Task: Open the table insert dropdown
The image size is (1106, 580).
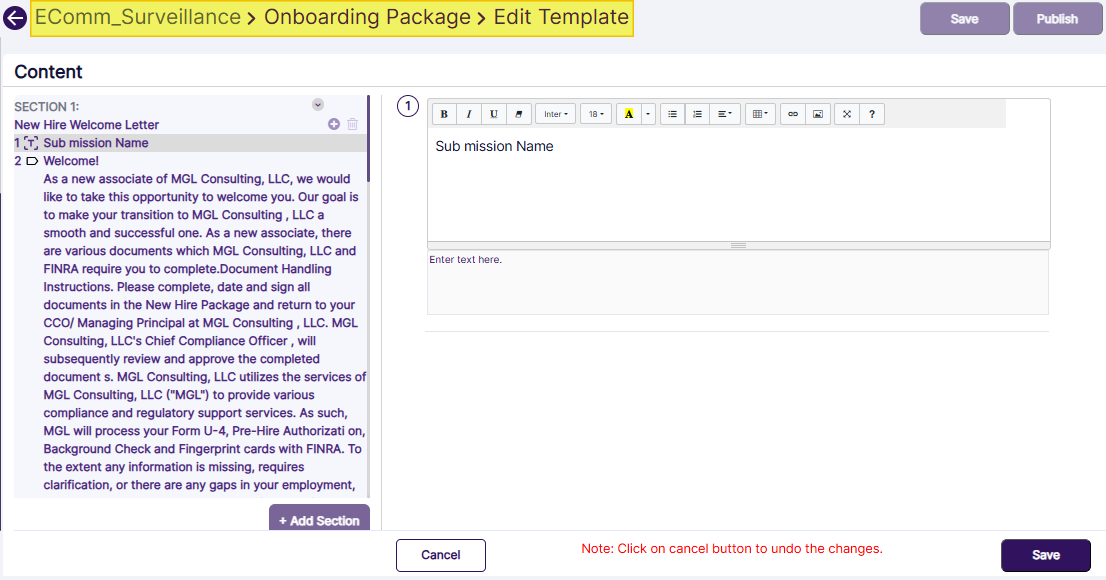Action: (759, 113)
